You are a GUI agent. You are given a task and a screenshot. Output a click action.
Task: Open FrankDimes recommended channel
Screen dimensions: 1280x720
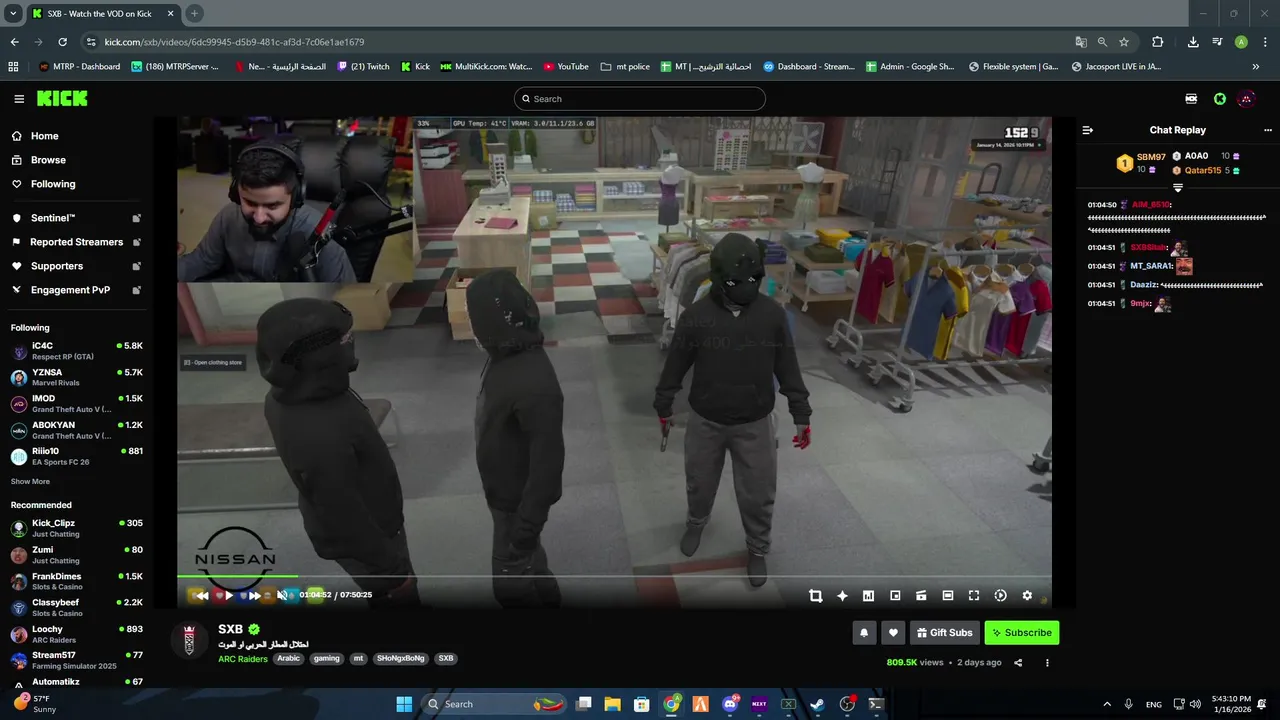(76, 582)
